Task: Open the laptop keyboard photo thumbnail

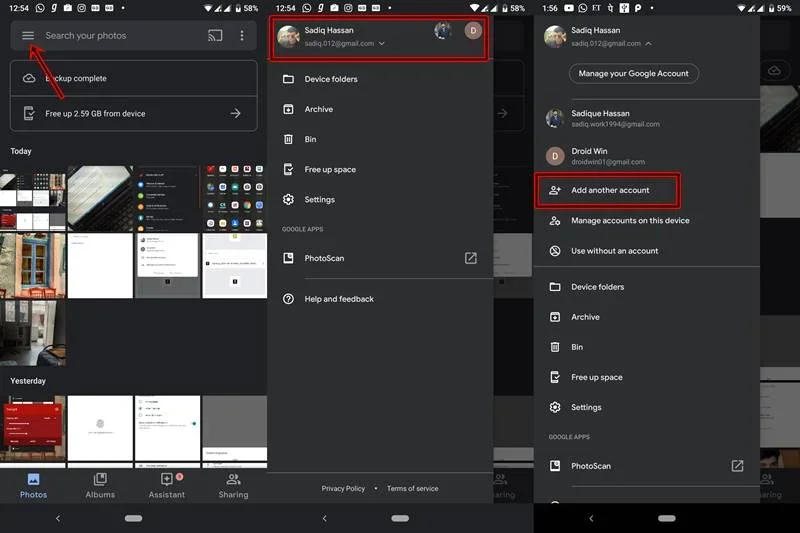Action: [100, 198]
